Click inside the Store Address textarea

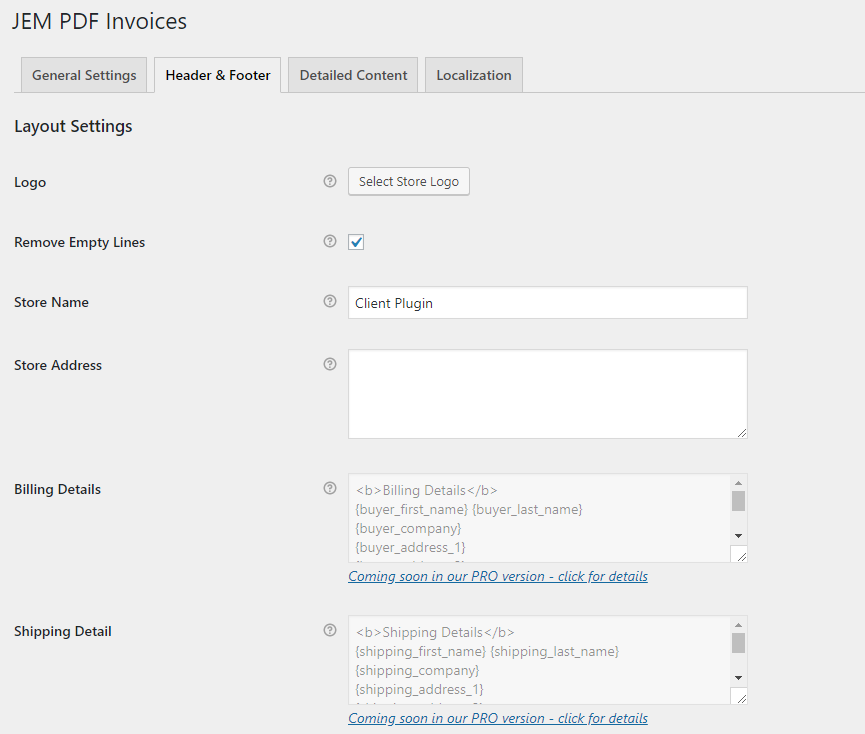tap(548, 394)
